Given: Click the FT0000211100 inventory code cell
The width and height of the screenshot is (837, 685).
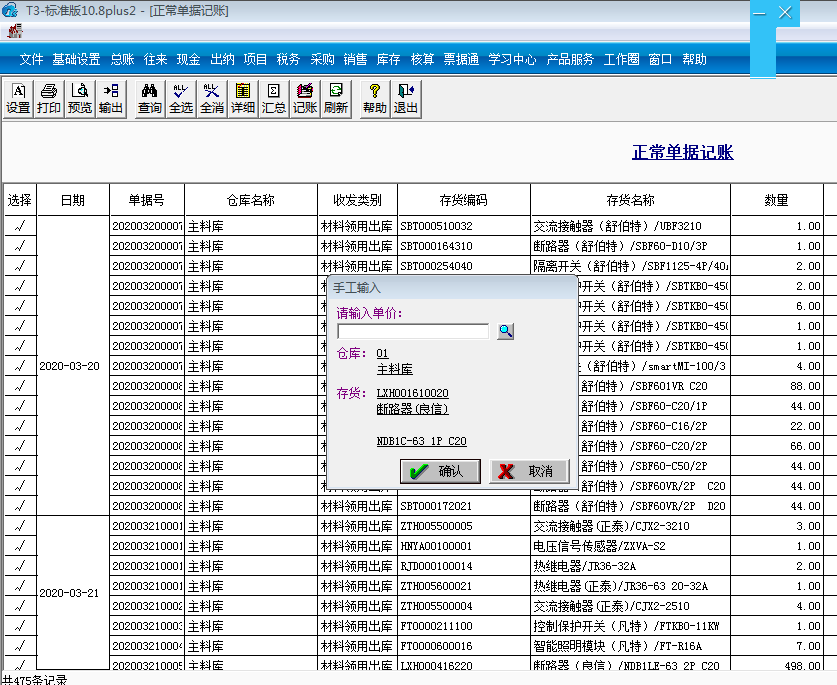Looking at the screenshot, I should pos(463,626).
